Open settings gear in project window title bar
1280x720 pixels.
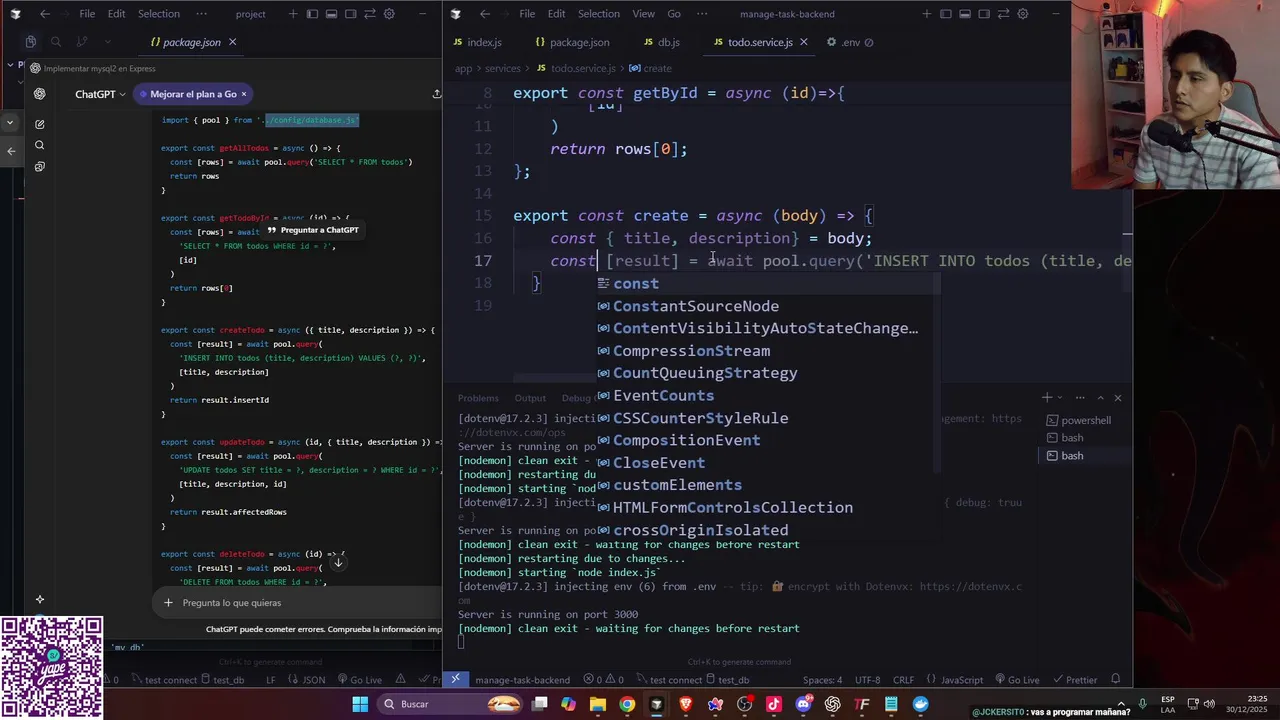[x=389, y=14]
